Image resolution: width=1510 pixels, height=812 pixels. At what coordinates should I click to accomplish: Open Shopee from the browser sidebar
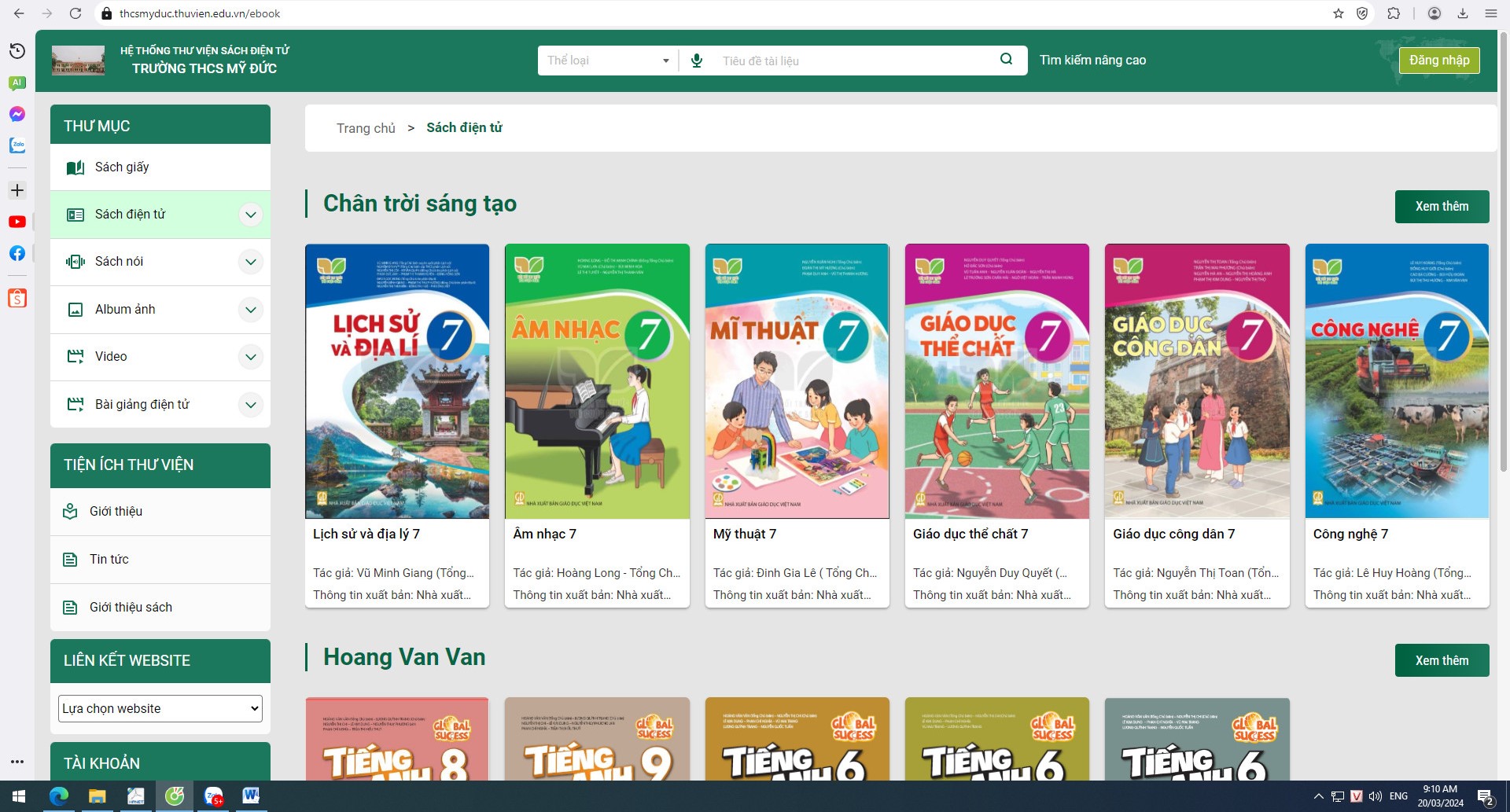click(17, 298)
